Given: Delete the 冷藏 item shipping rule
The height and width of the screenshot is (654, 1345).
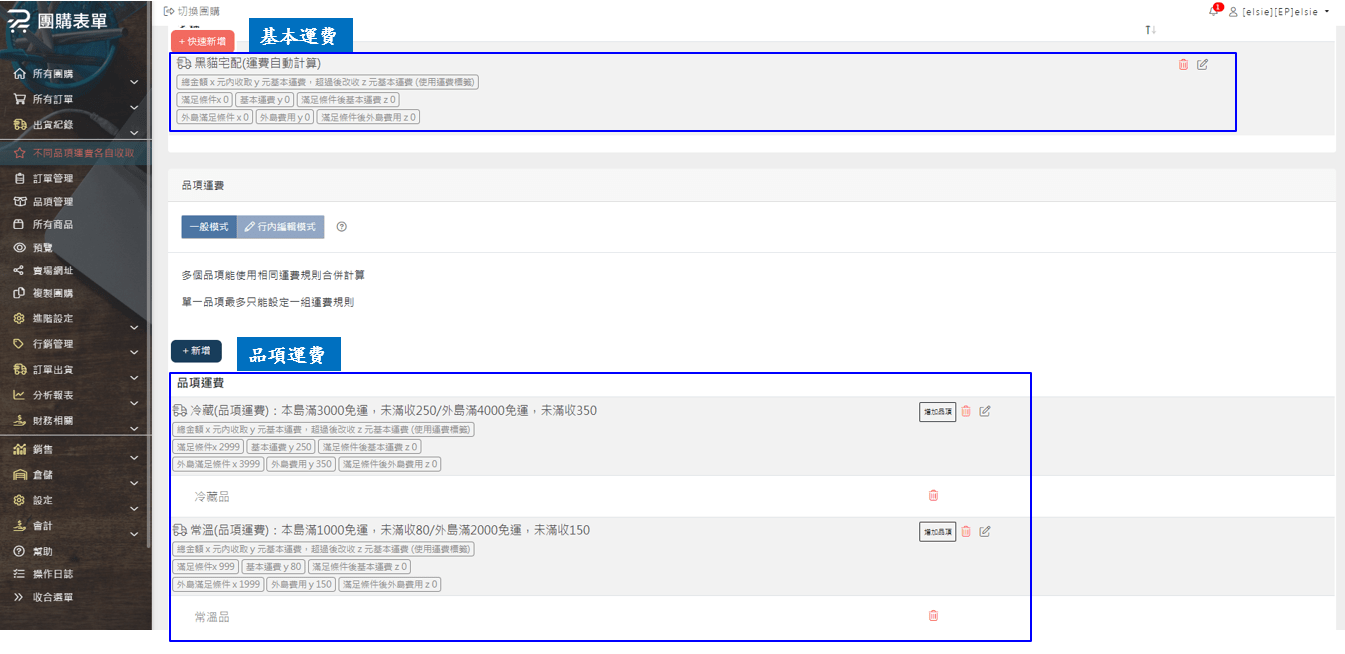Looking at the screenshot, I should click(x=966, y=411).
